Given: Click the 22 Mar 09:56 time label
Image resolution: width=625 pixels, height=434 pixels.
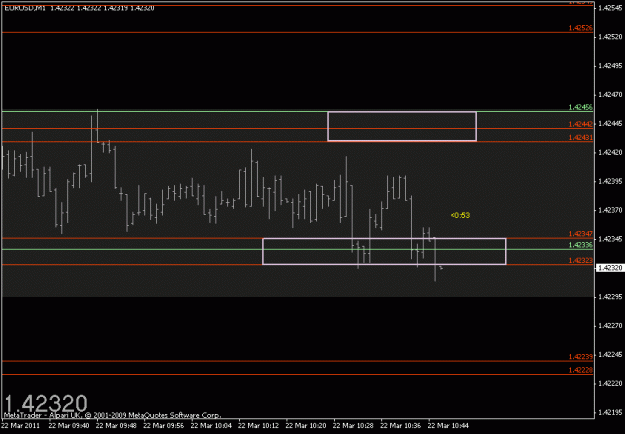Looking at the screenshot, I should pyautogui.click(x=163, y=426).
